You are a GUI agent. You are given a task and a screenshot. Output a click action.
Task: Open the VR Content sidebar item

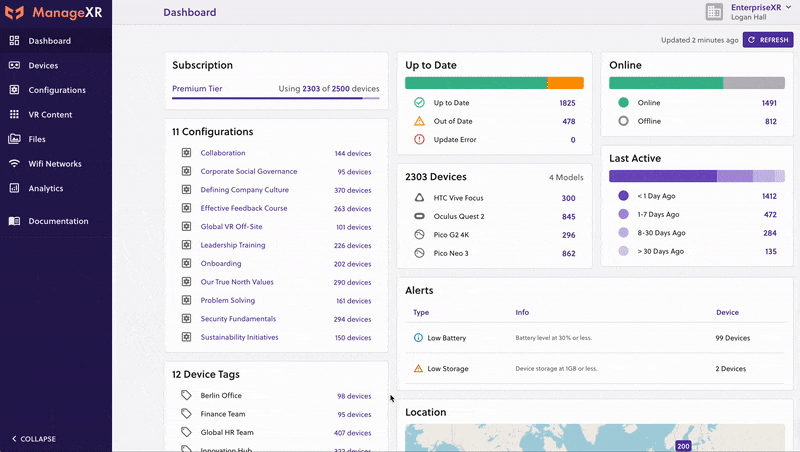[x=56, y=114]
